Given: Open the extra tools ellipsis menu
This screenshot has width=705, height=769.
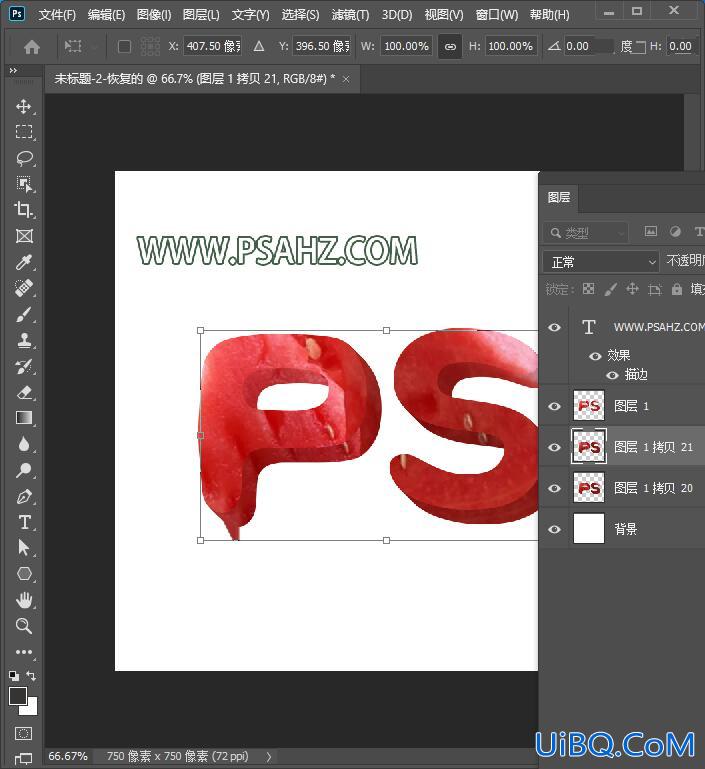Looking at the screenshot, I should coord(24,652).
